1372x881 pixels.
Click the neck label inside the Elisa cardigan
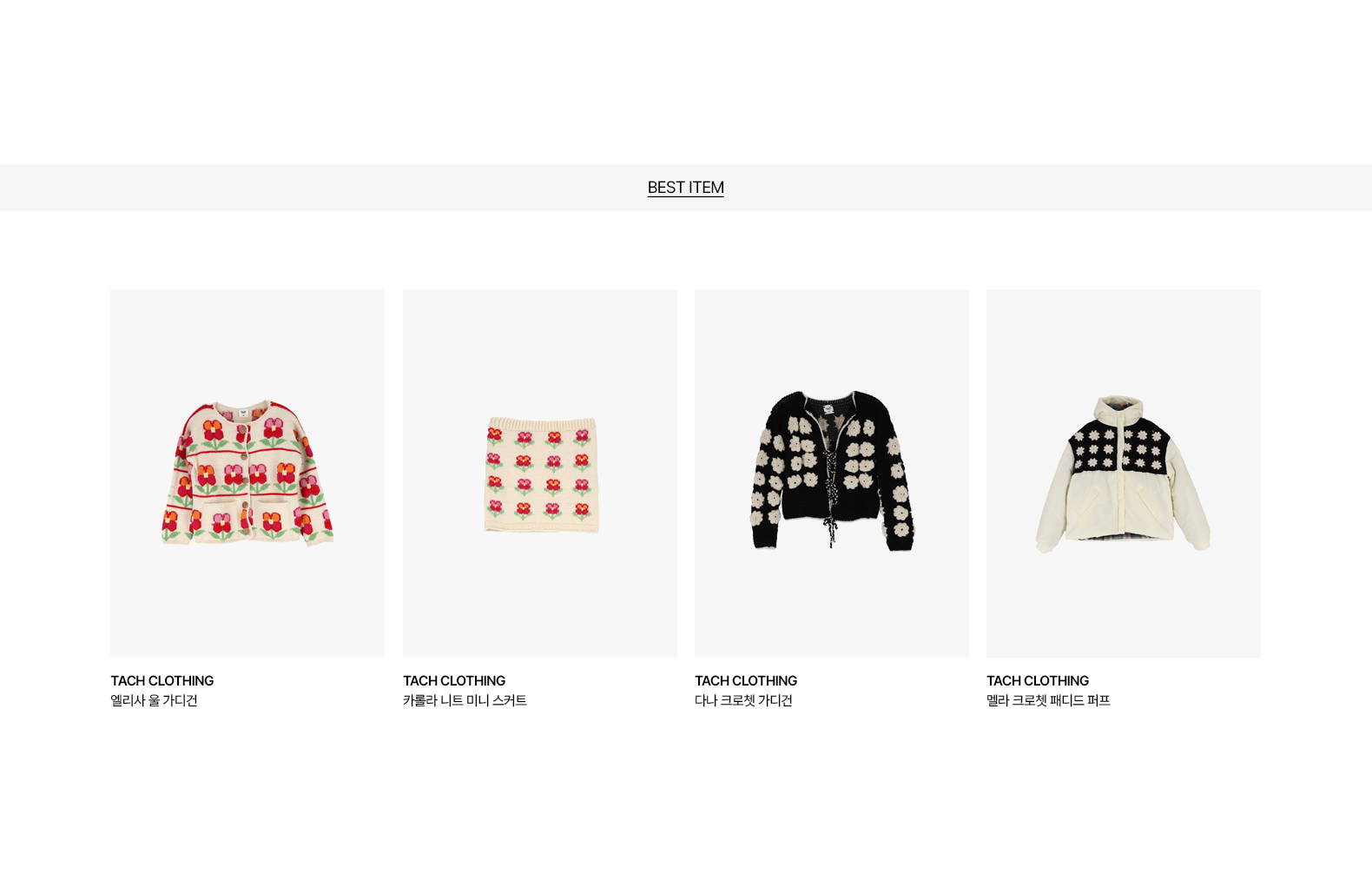[x=244, y=413]
